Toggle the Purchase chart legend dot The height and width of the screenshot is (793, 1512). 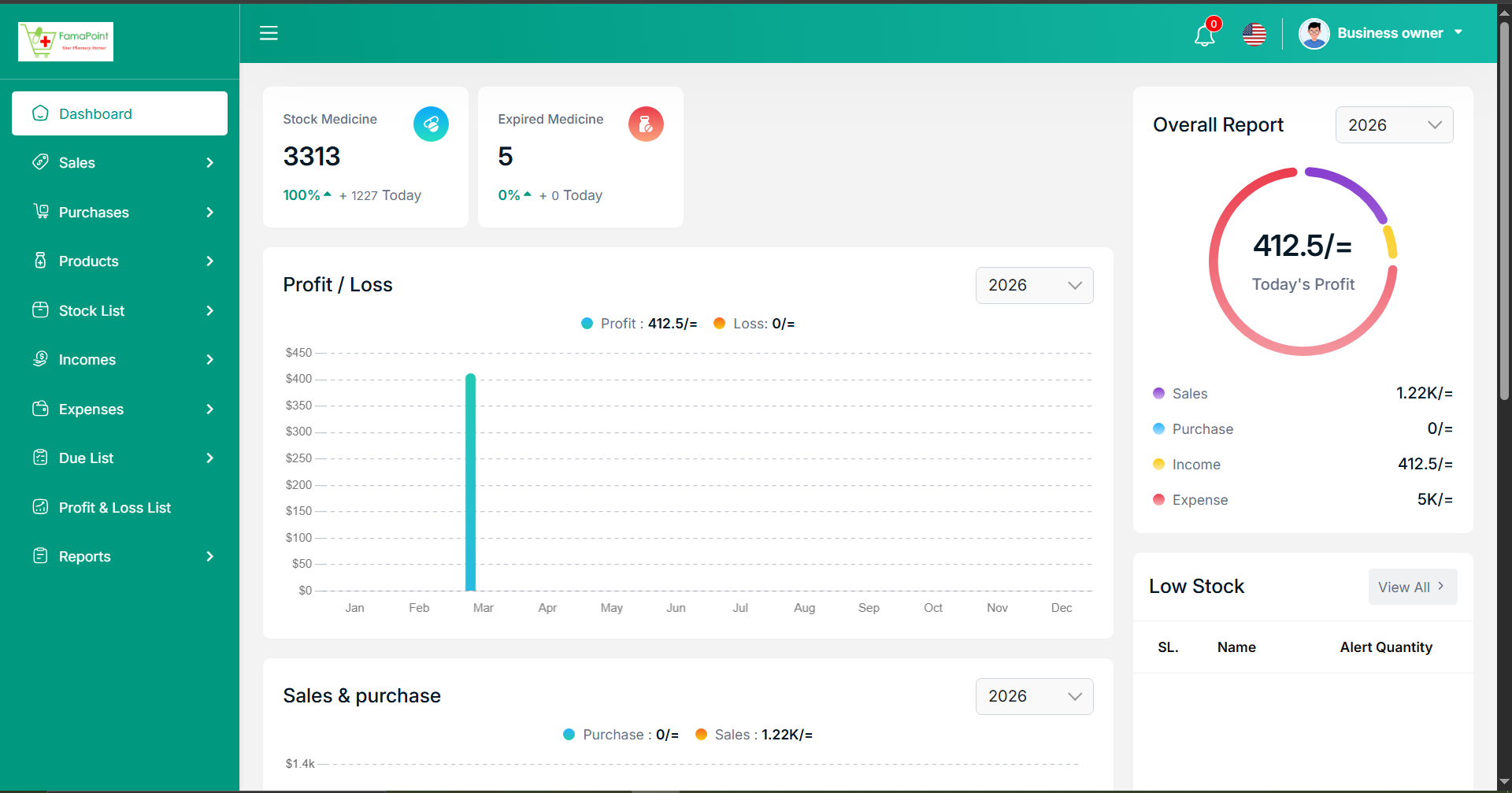coord(569,734)
